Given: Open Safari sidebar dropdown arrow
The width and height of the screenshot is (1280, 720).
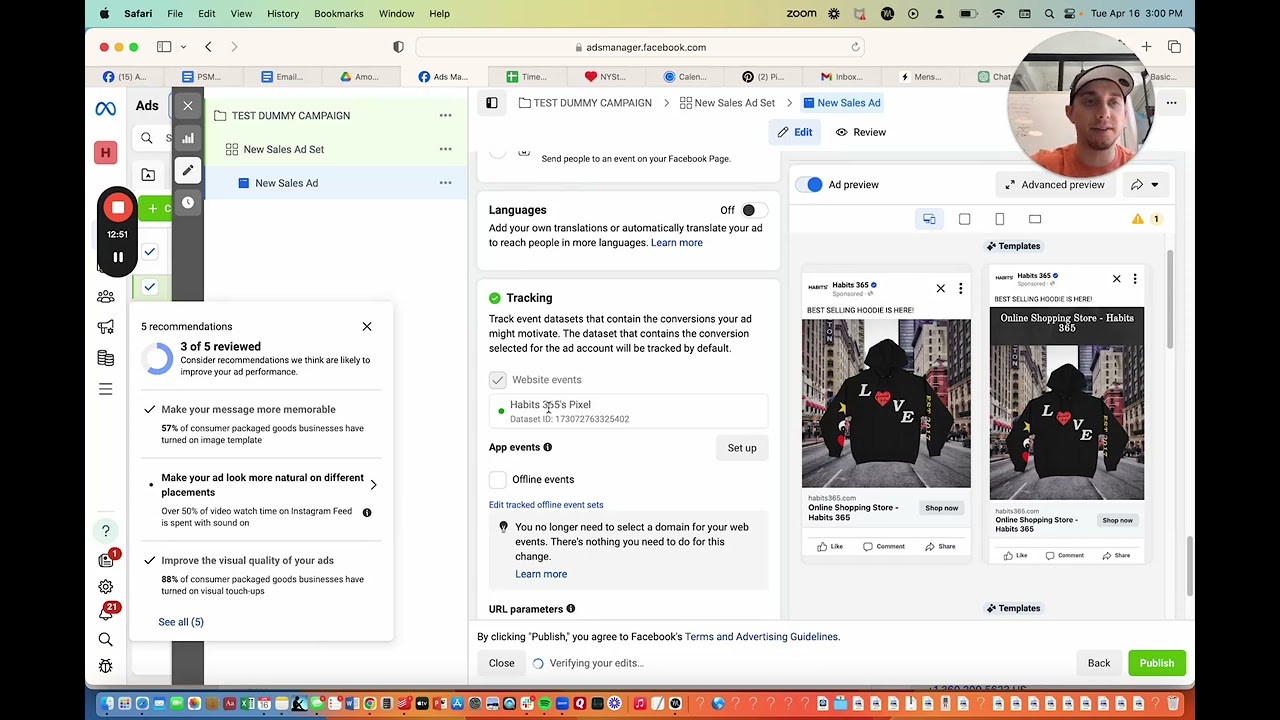Looking at the screenshot, I should tap(183, 47).
